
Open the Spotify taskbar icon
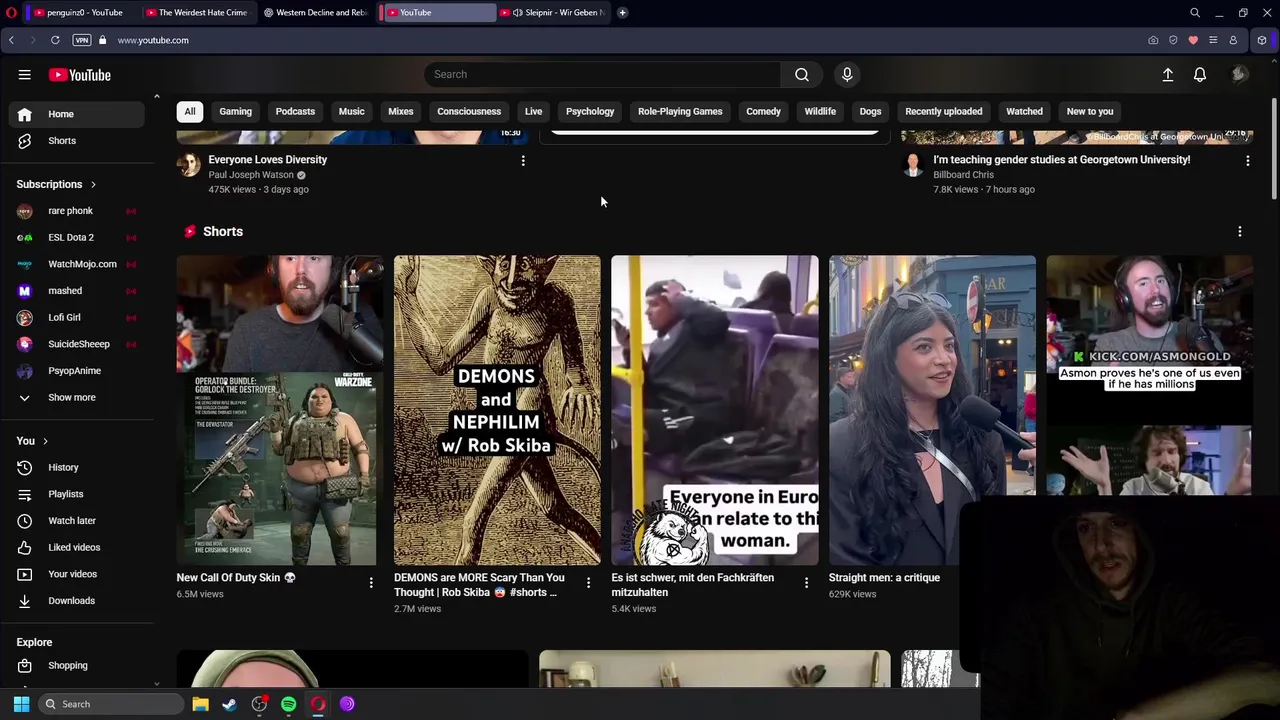[288, 704]
